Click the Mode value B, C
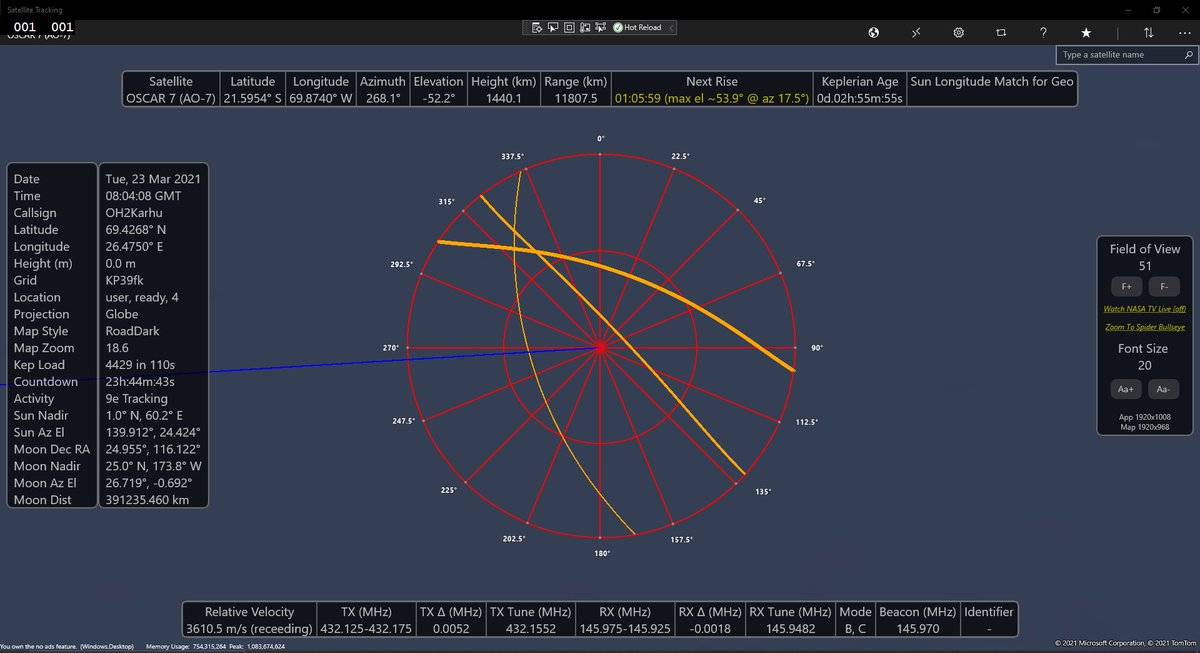Image resolution: width=1200 pixels, height=653 pixels. (855, 629)
